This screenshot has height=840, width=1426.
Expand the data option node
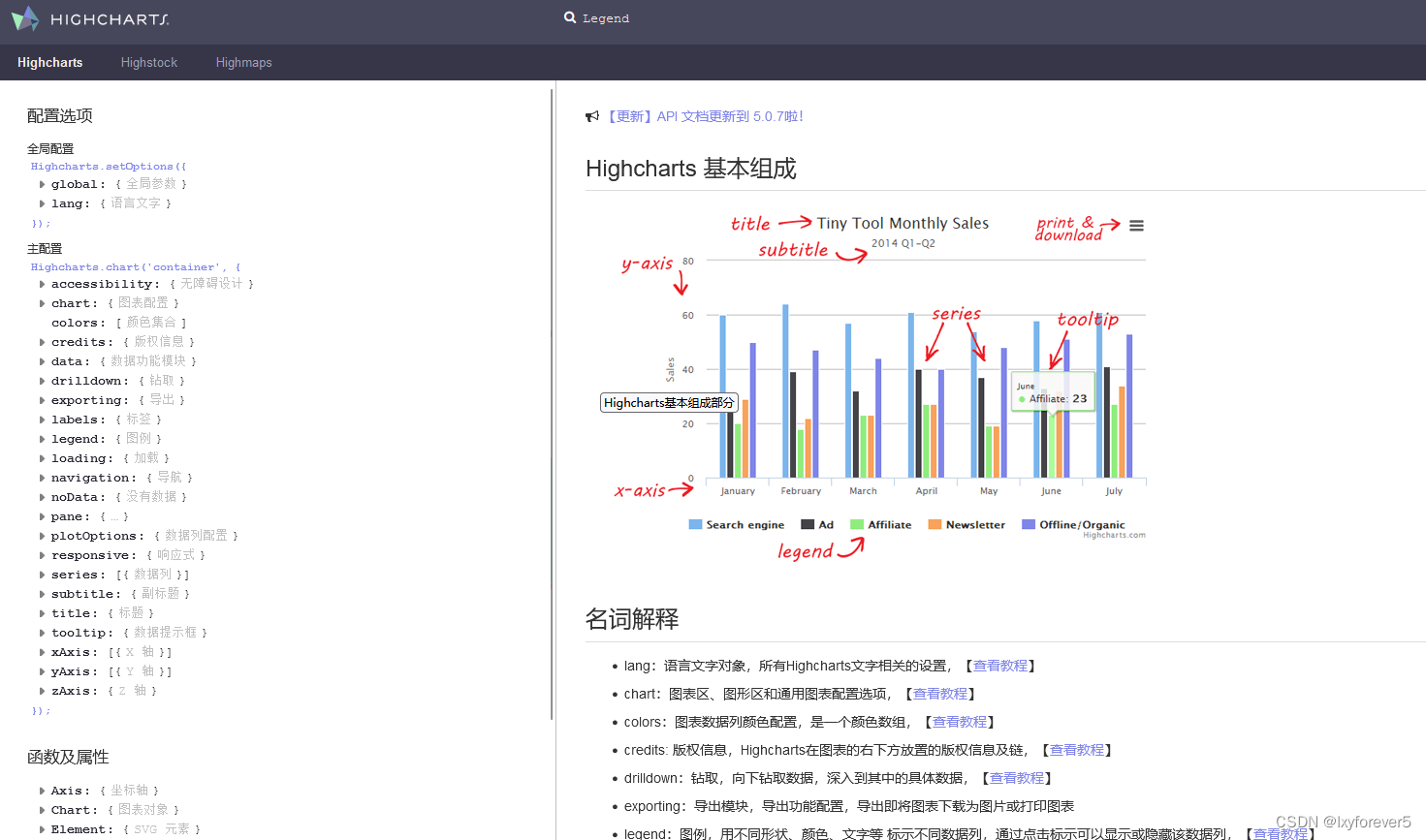tap(42, 361)
